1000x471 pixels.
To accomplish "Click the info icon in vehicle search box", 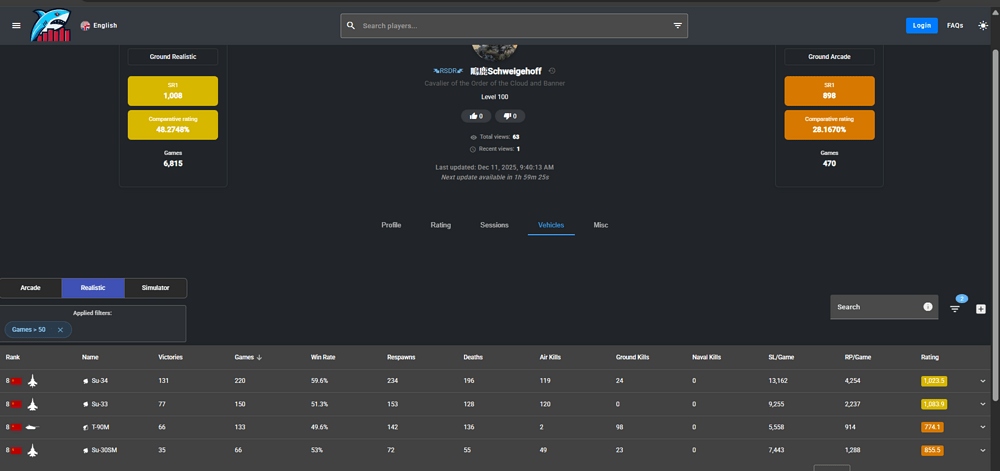I will pos(927,307).
